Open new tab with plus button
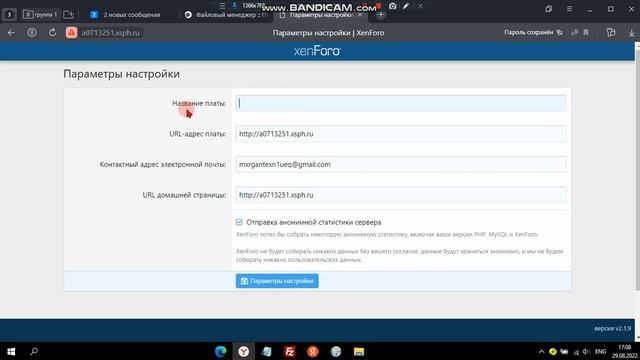640x360 pixels. (x=380, y=15)
